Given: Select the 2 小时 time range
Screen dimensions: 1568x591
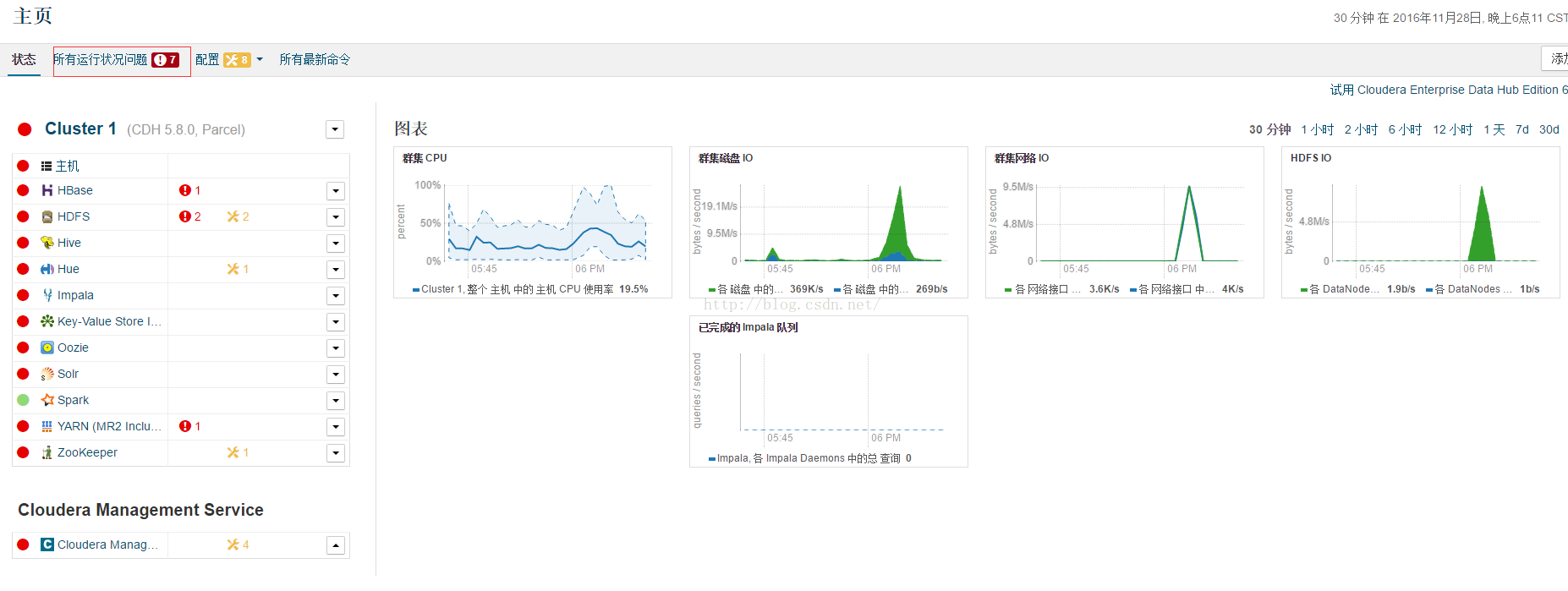Looking at the screenshot, I should 1361,129.
